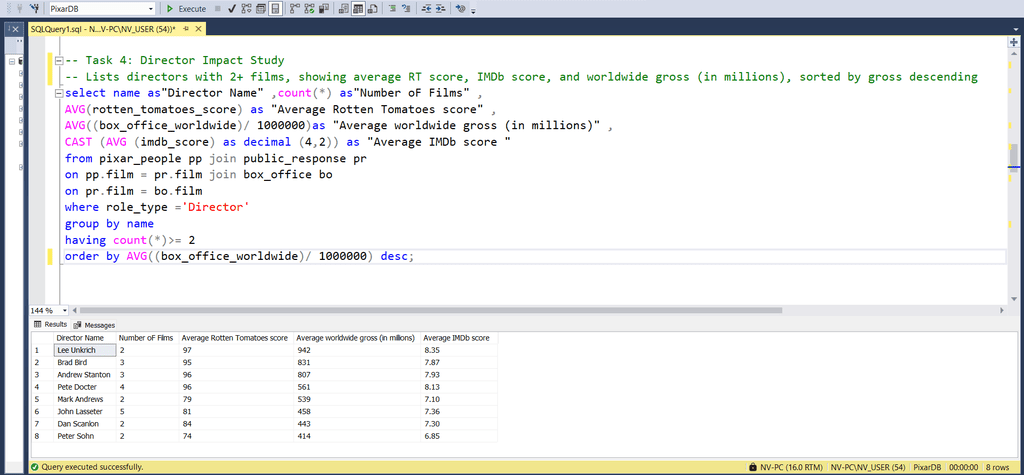The height and width of the screenshot is (475, 1024).
Task: Toggle Results to Grid output mode
Action: point(357,9)
